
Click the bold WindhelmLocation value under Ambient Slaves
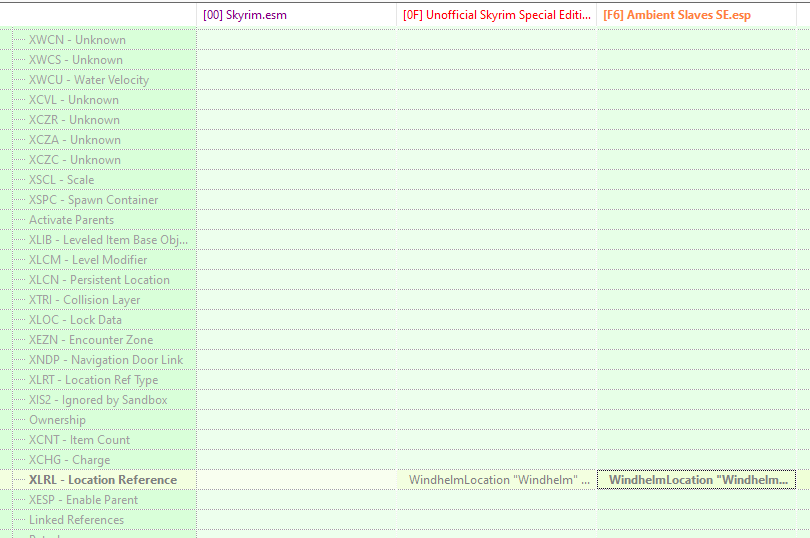click(x=698, y=480)
